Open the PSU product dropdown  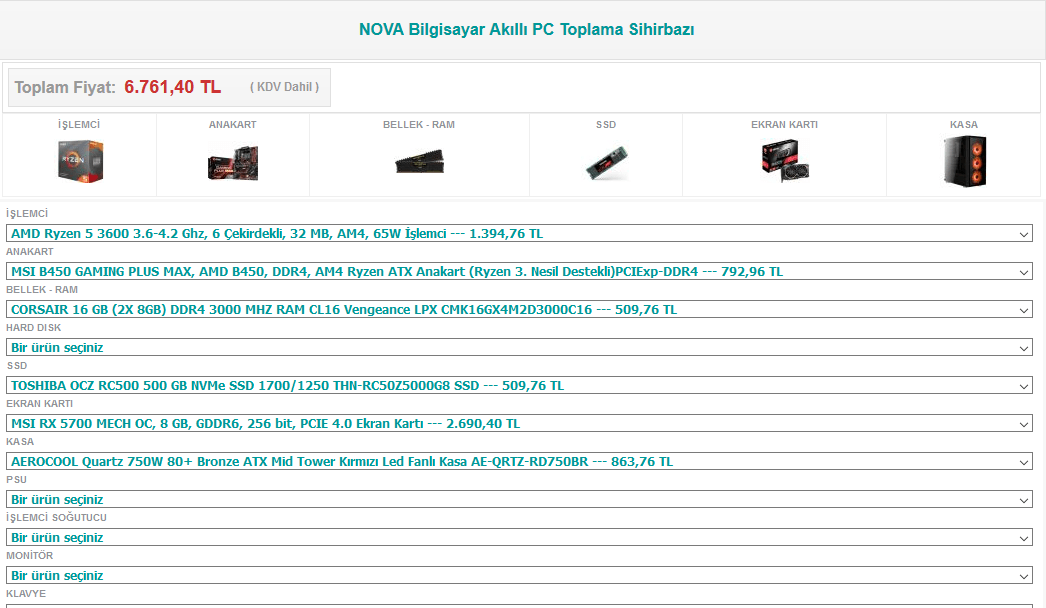click(519, 500)
